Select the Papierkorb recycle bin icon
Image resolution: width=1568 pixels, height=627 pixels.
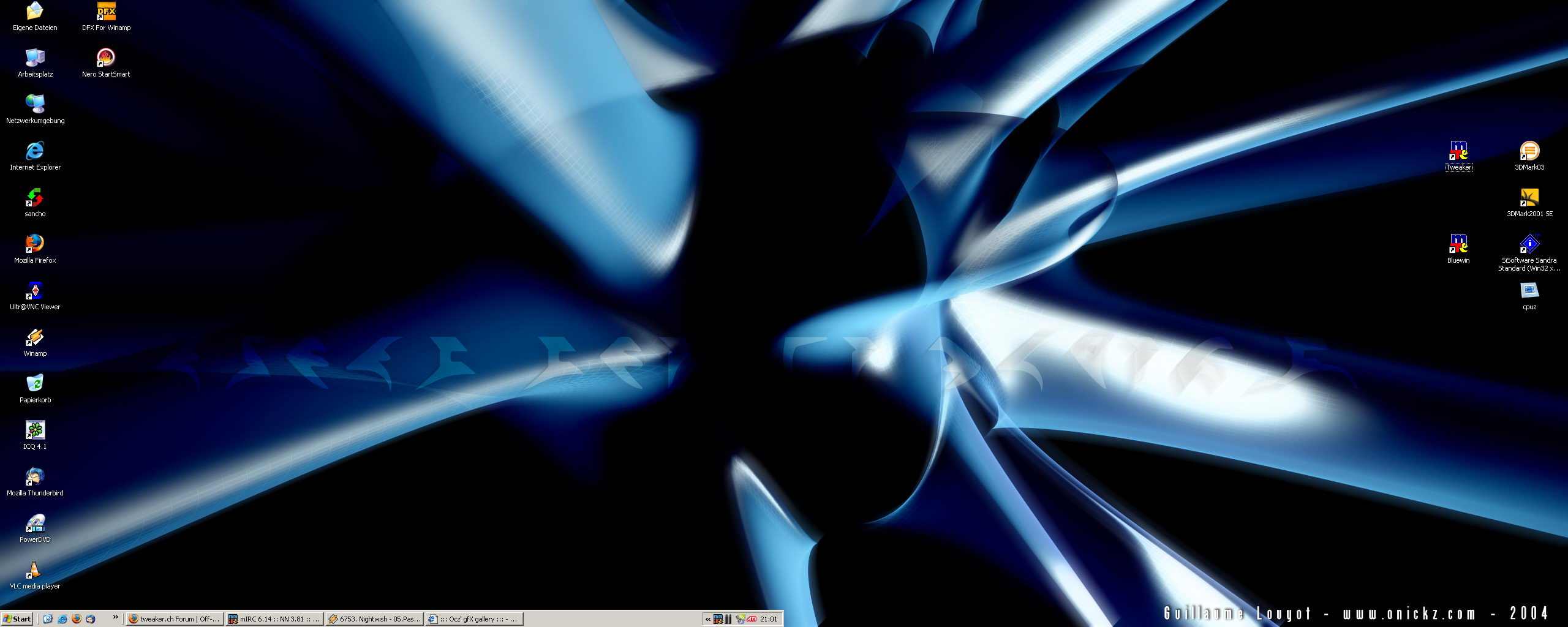pos(35,383)
